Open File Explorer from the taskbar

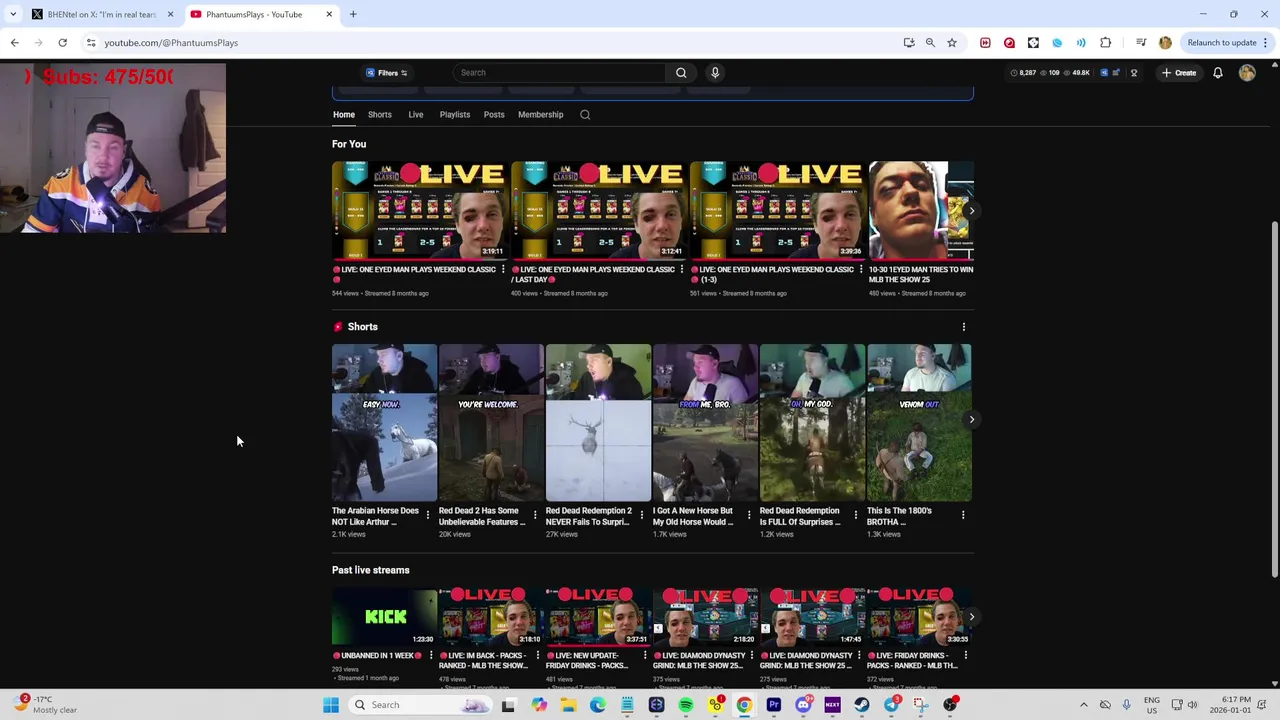568,705
